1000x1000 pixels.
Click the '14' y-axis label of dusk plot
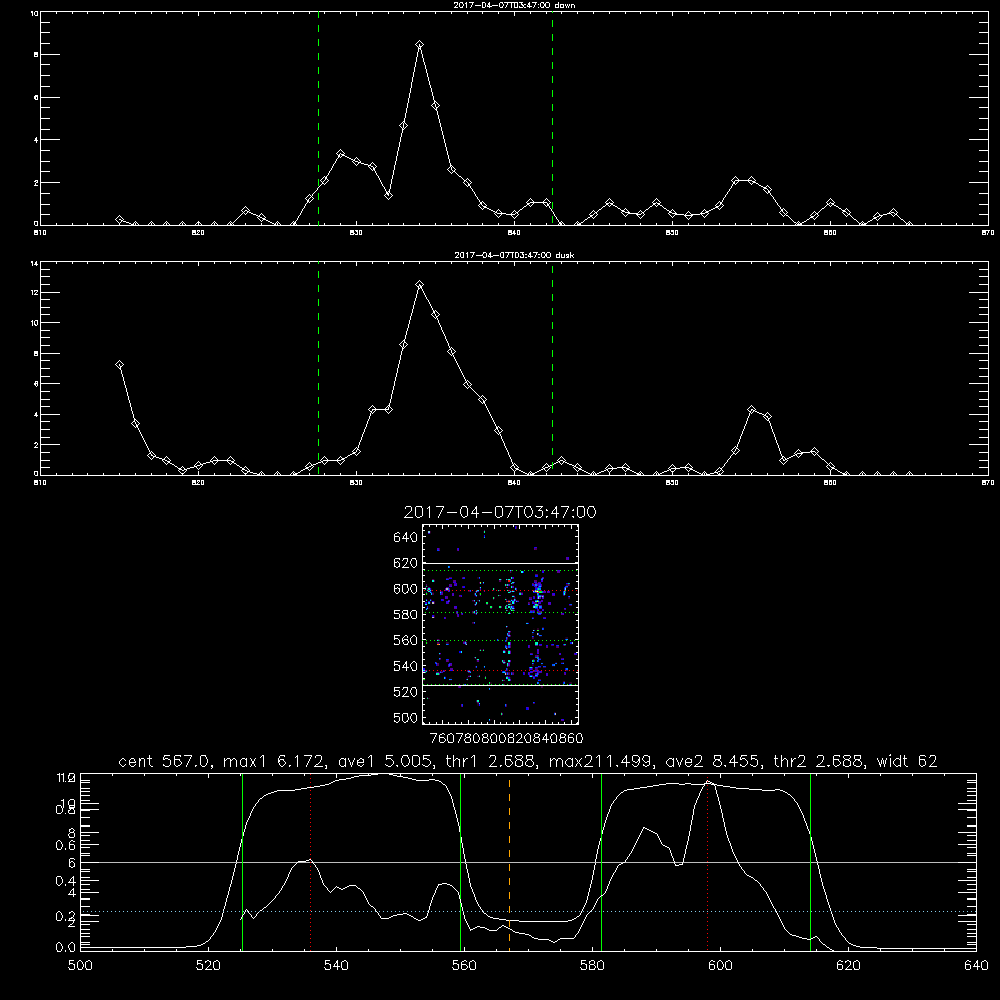click(34, 263)
